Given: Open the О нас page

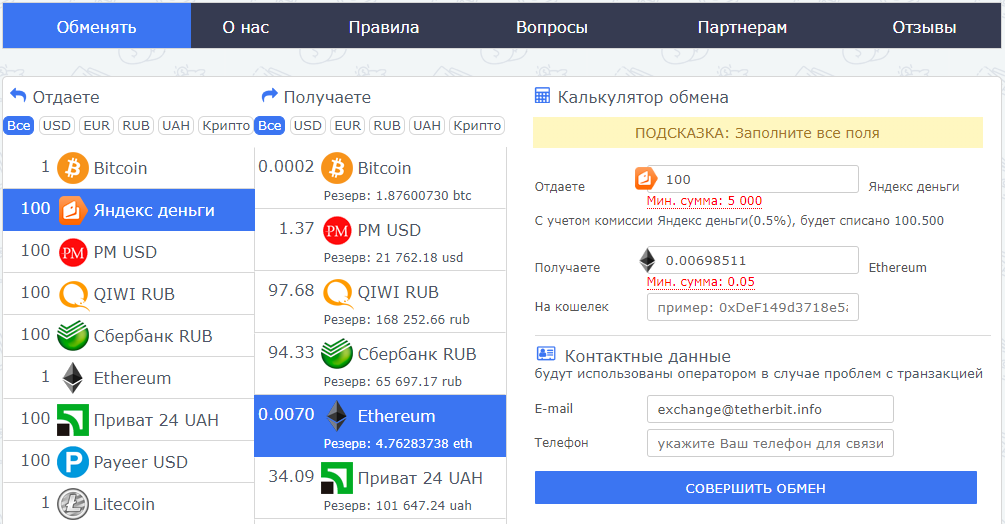Looking at the screenshot, I should (x=245, y=27).
